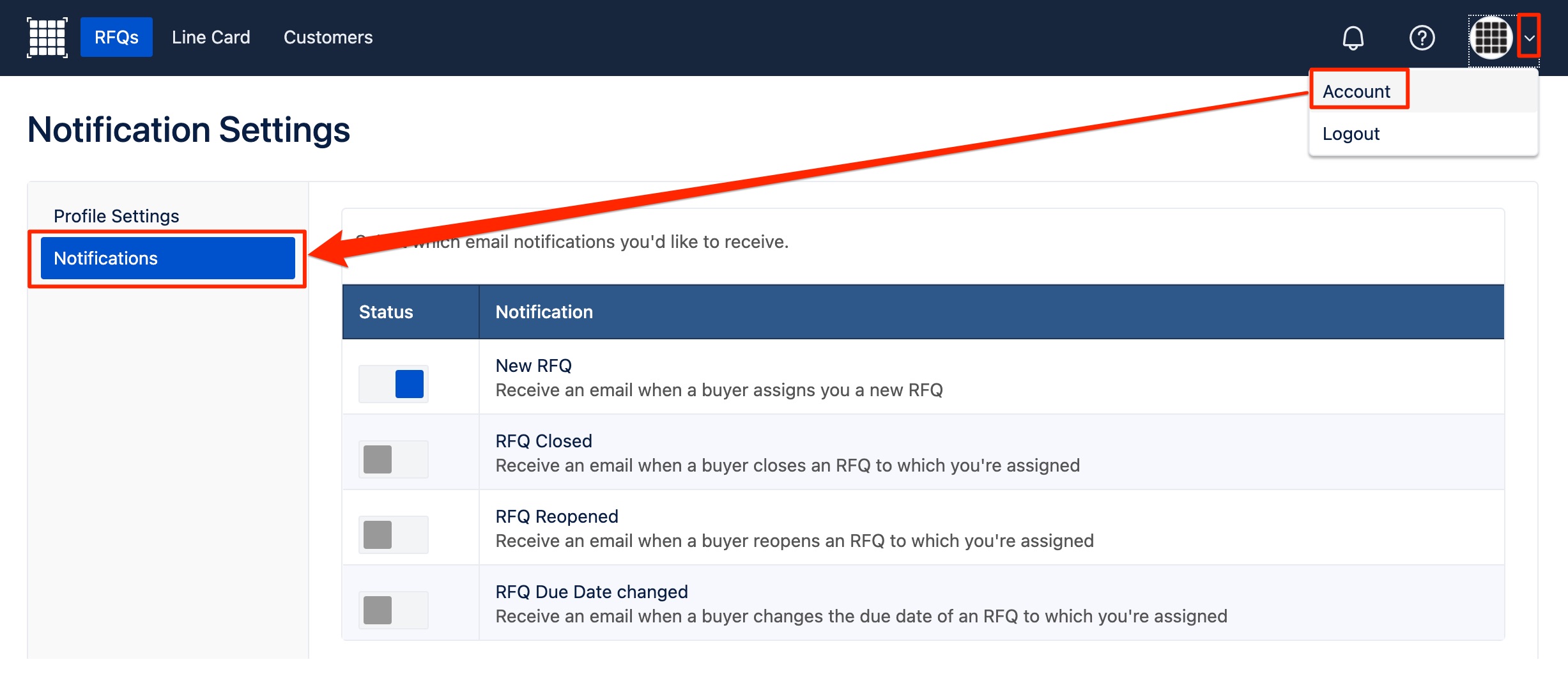Collapse the account dropdown chevron
The image size is (1568, 685).
coord(1529,38)
